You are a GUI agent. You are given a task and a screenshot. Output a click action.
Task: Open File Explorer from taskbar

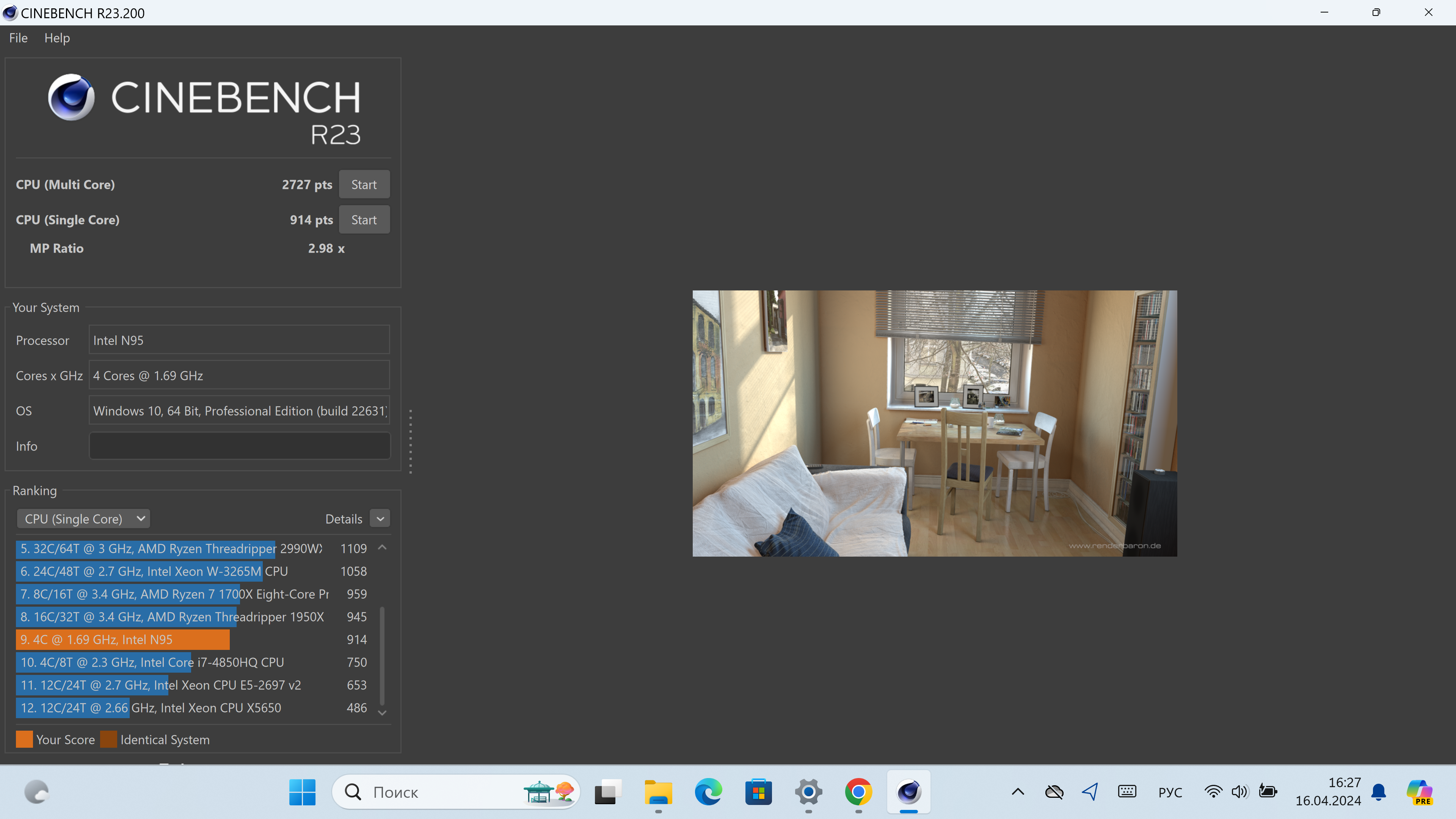(659, 792)
